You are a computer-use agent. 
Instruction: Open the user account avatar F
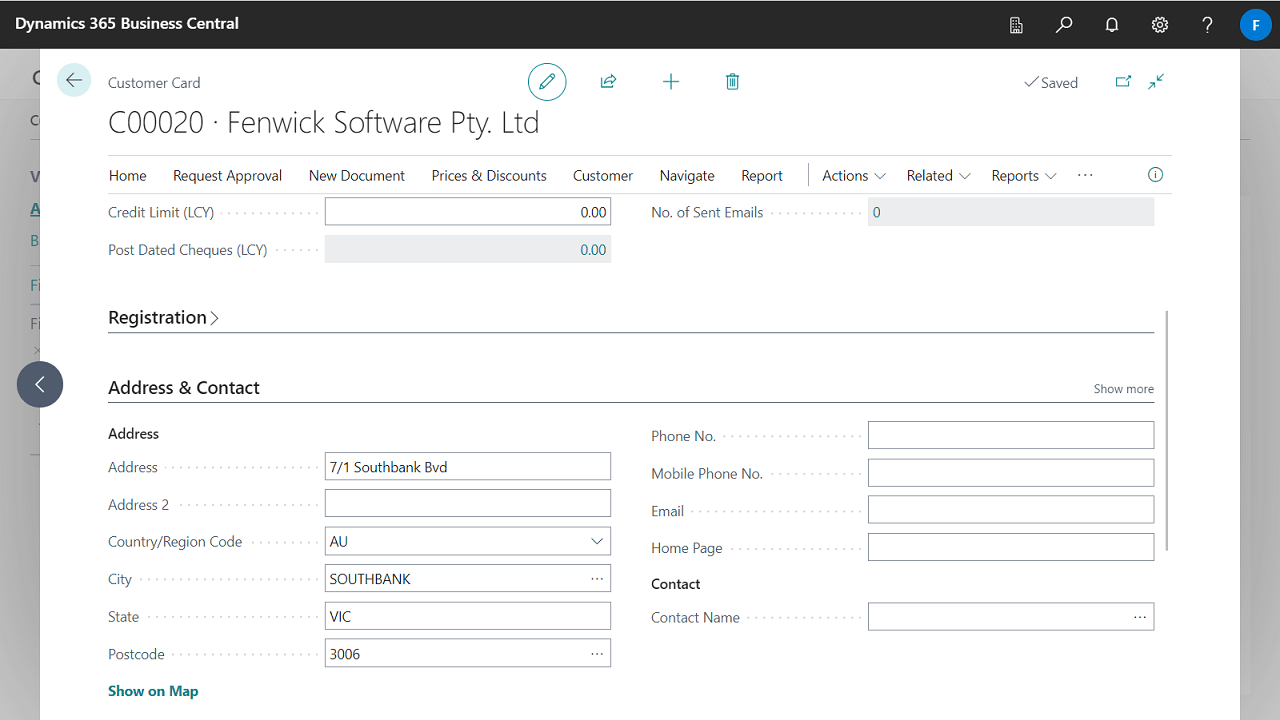(1255, 24)
